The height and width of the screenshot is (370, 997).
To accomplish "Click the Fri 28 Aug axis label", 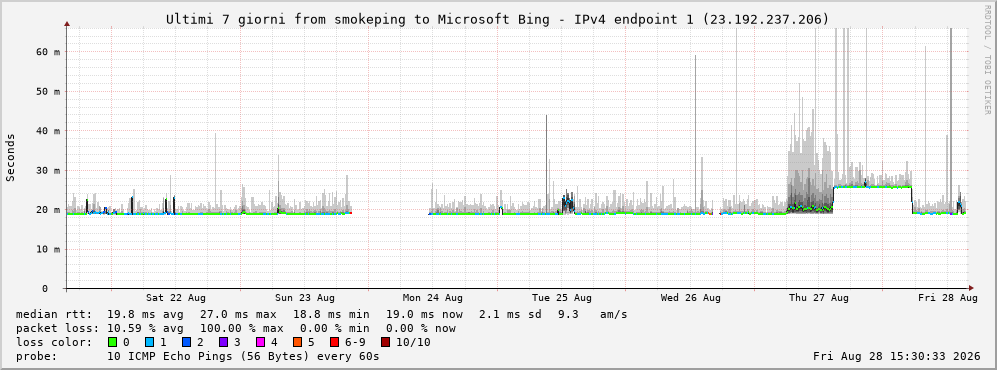I will click(x=948, y=298).
